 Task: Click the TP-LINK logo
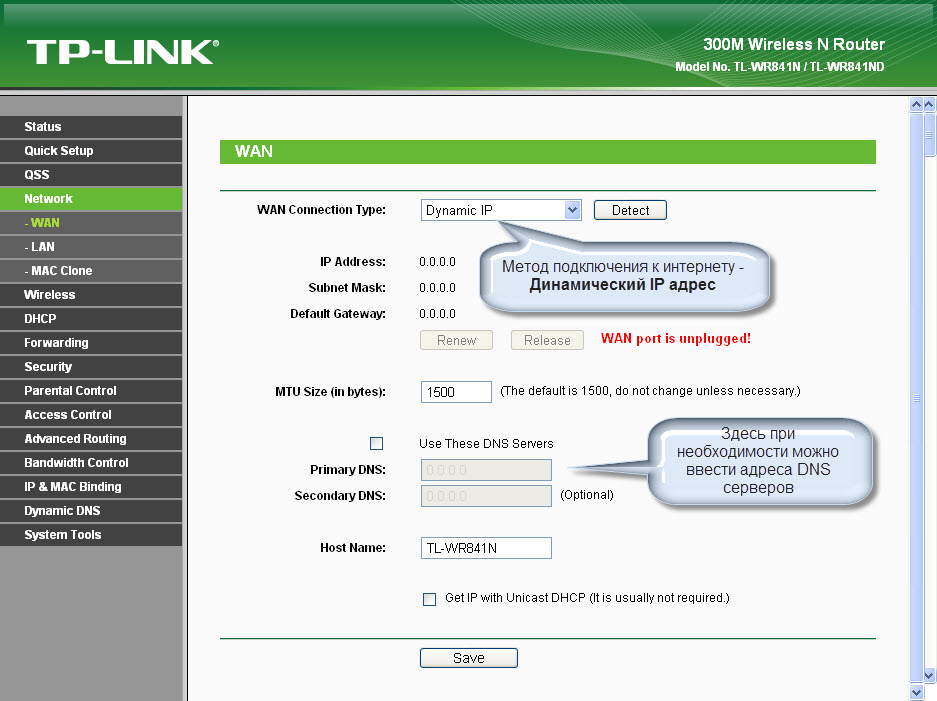click(x=122, y=51)
